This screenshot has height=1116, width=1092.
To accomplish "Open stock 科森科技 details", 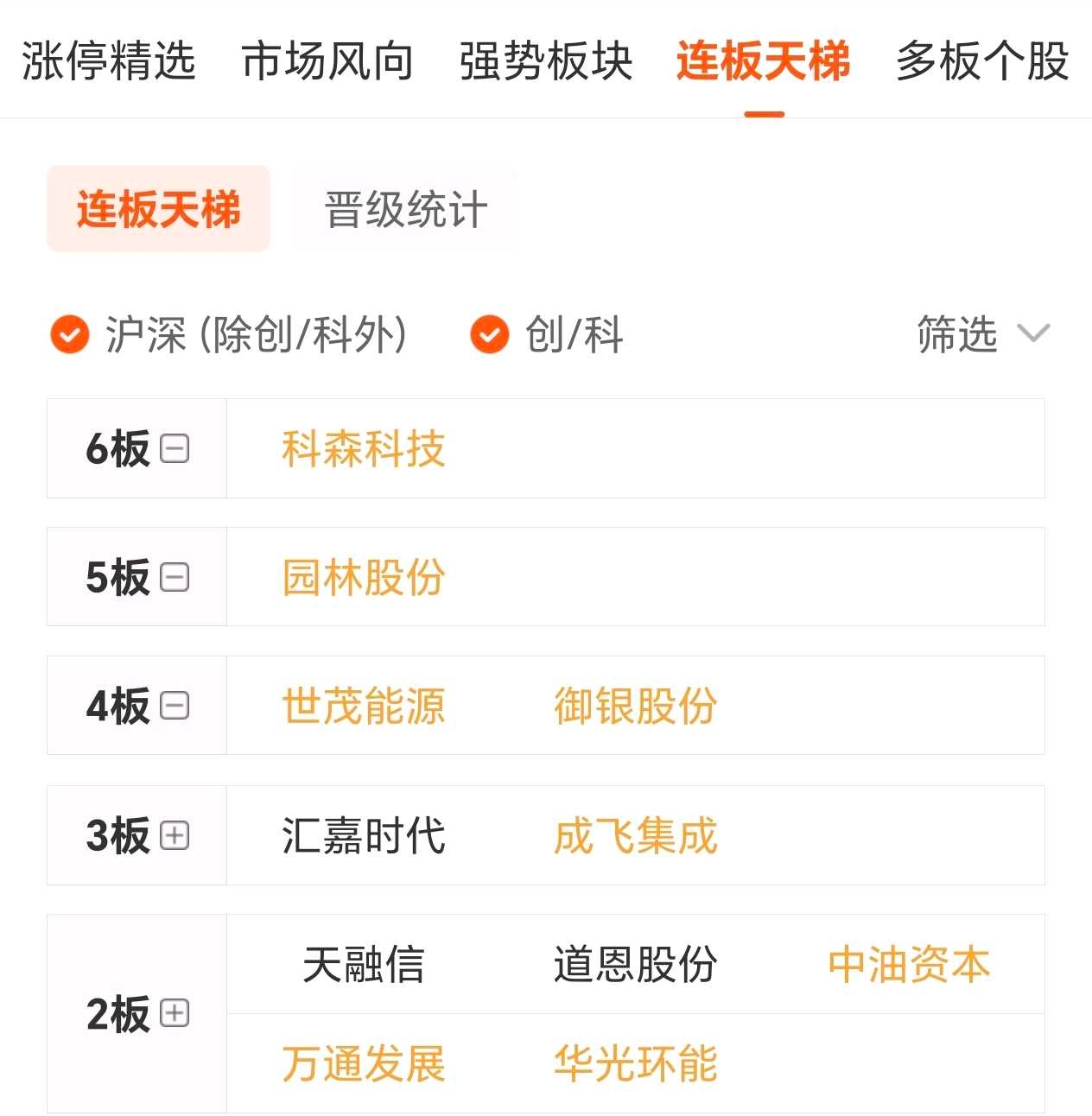I will click(x=364, y=449).
